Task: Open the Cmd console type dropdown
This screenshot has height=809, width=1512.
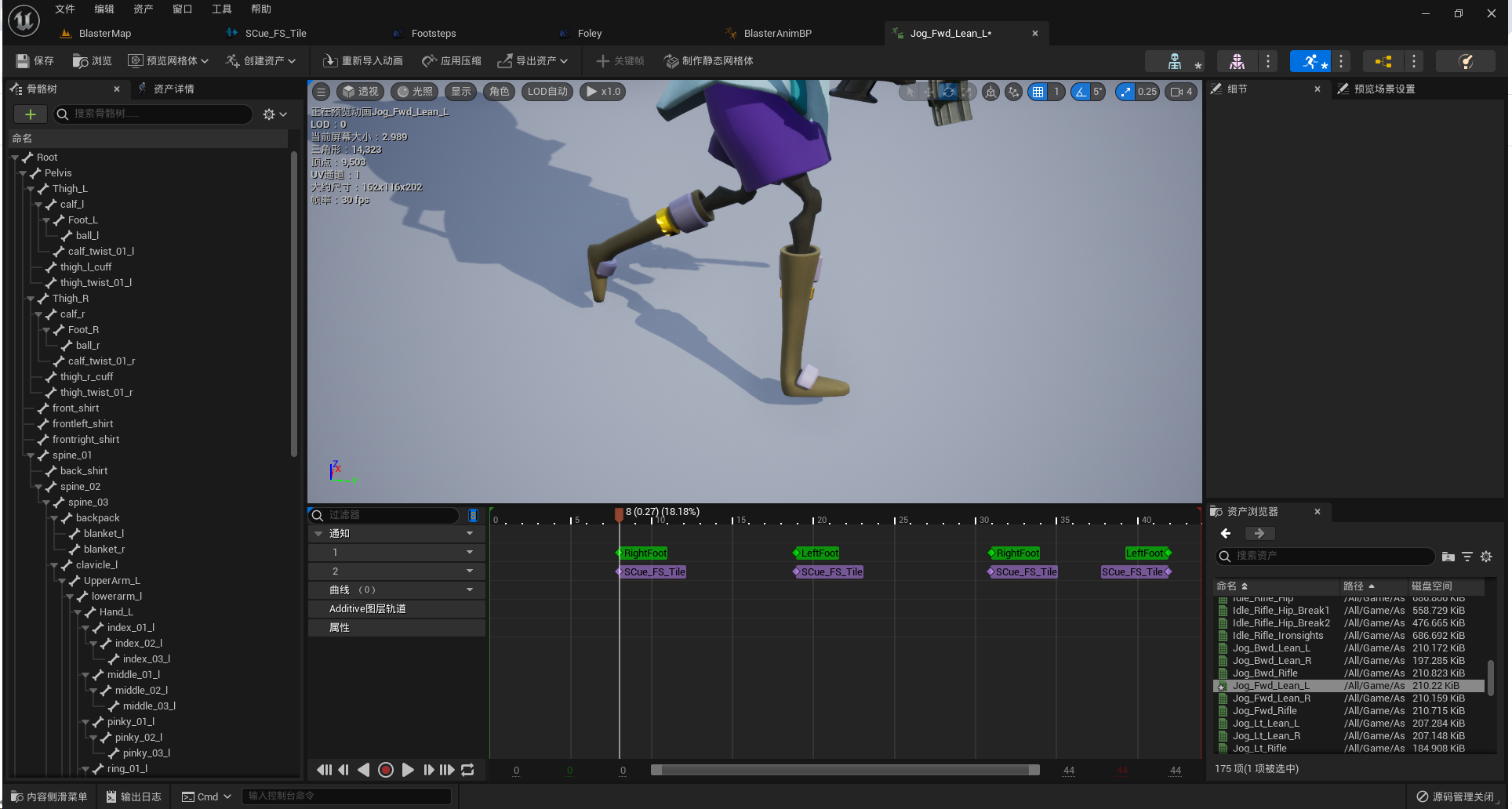Action: pyautogui.click(x=207, y=796)
